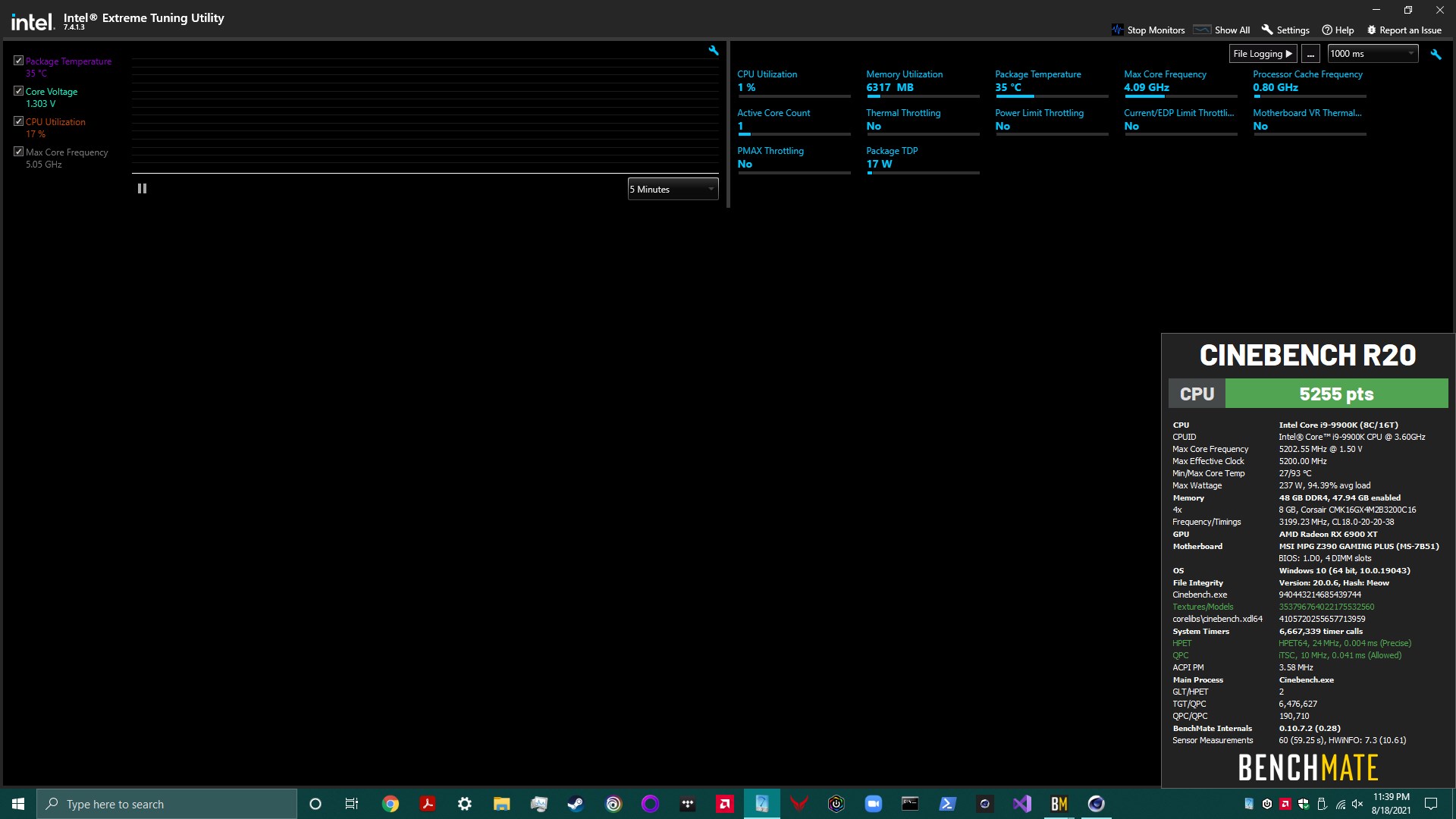Click the Package TDP 17 W tile
The width and height of the screenshot is (1456, 819).
click(x=923, y=160)
